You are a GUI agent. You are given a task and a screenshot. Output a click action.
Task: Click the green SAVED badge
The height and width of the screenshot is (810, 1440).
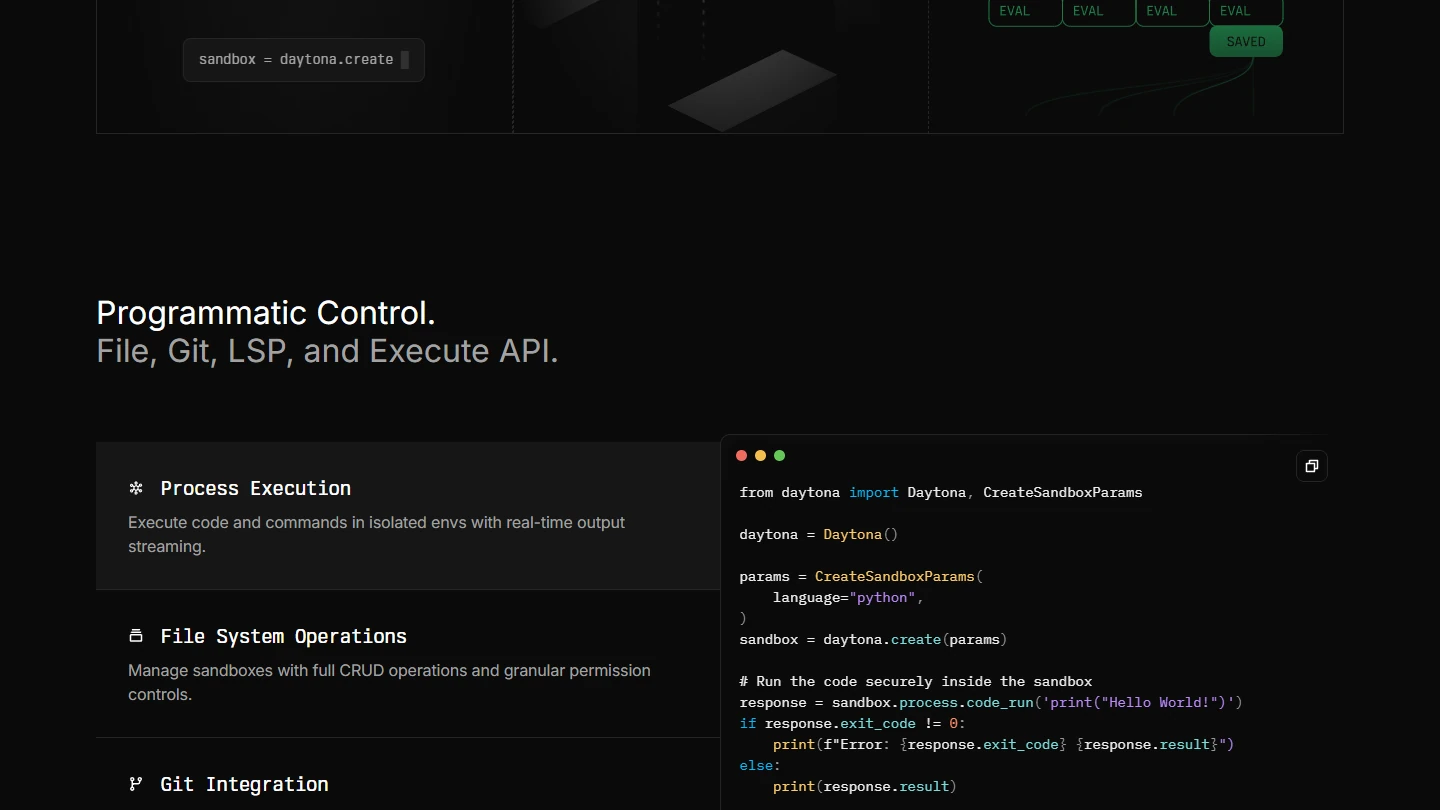(x=1245, y=42)
